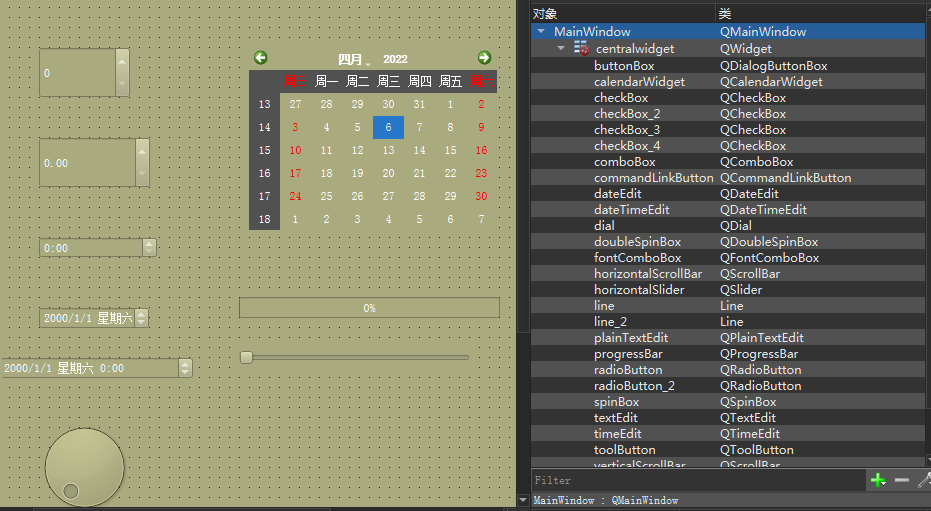This screenshot has width=931, height=511.
Task: Select MainWindow row in object tree
Action: click(x=728, y=31)
